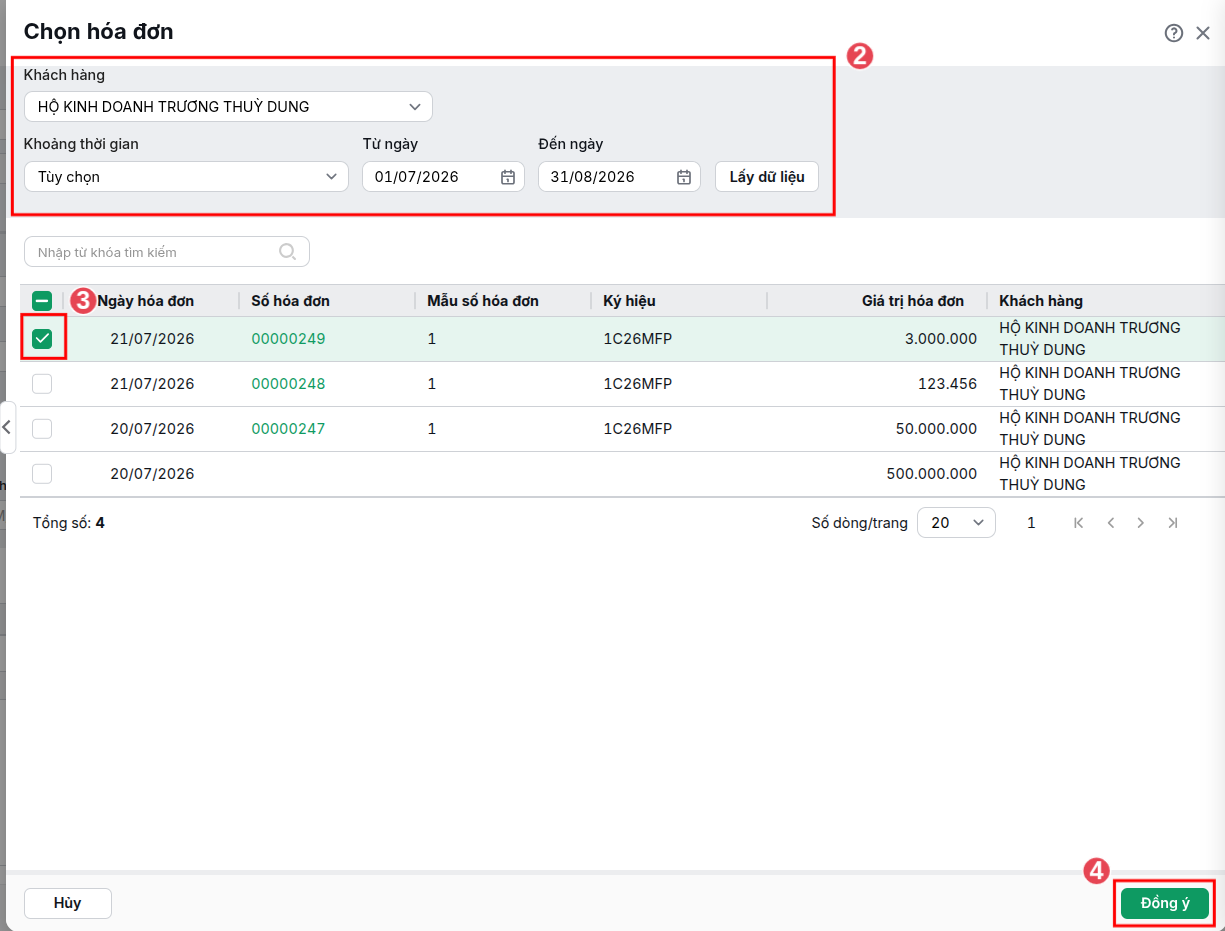This screenshot has width=1225, height=931.
Task: Sort by Khách hàng column header
Action: (x=1041, y=301)
